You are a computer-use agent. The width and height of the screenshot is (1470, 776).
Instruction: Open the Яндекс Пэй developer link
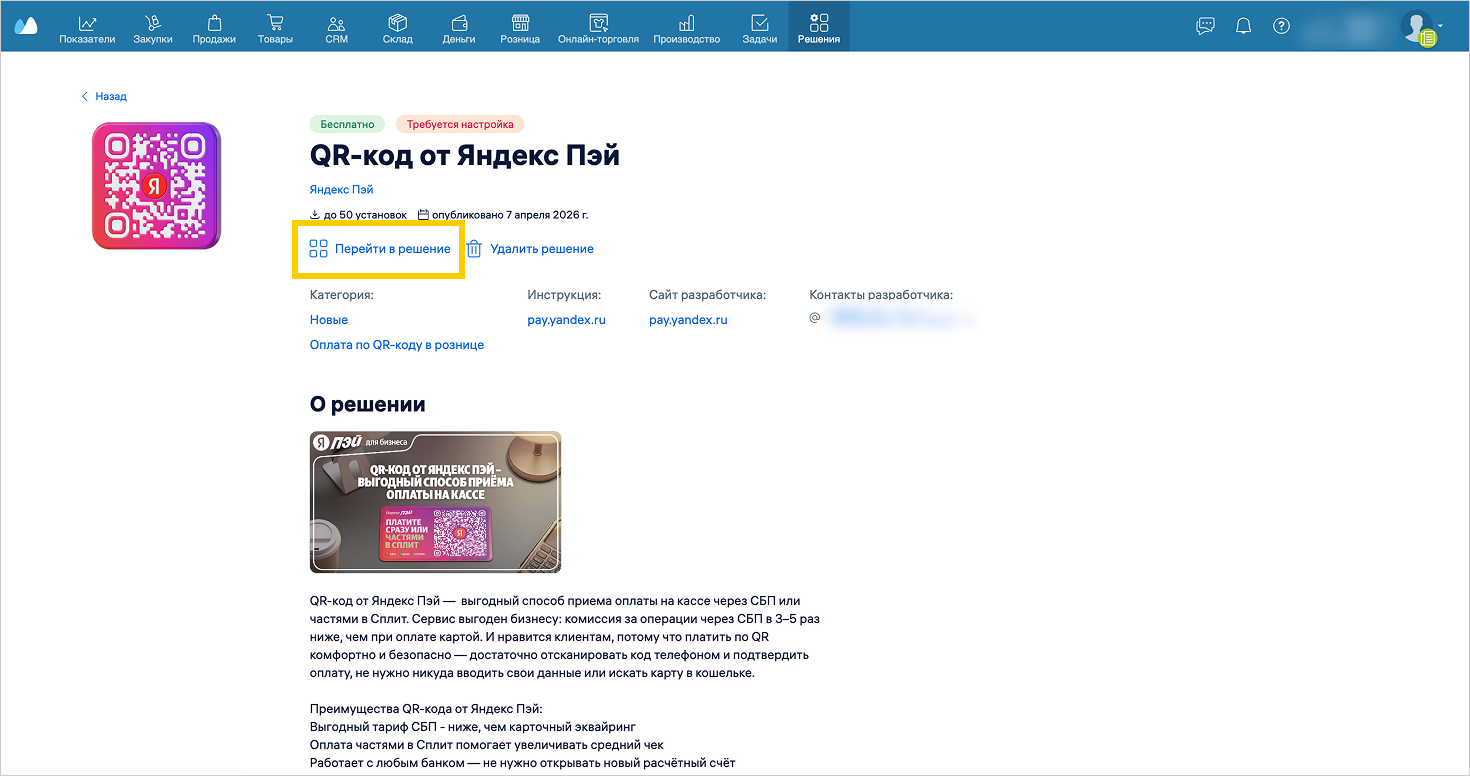(x=341, y=189)
